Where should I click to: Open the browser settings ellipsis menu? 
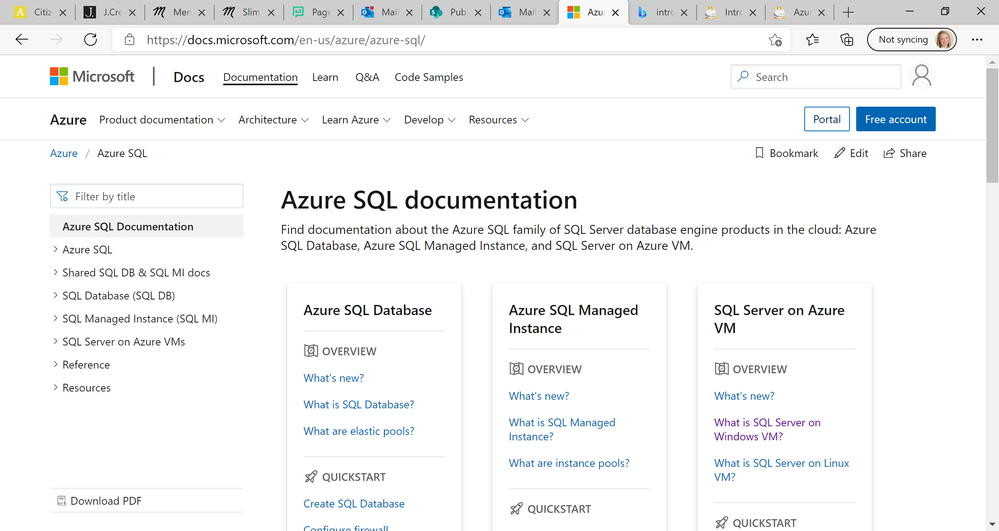(x=977, y=40)
